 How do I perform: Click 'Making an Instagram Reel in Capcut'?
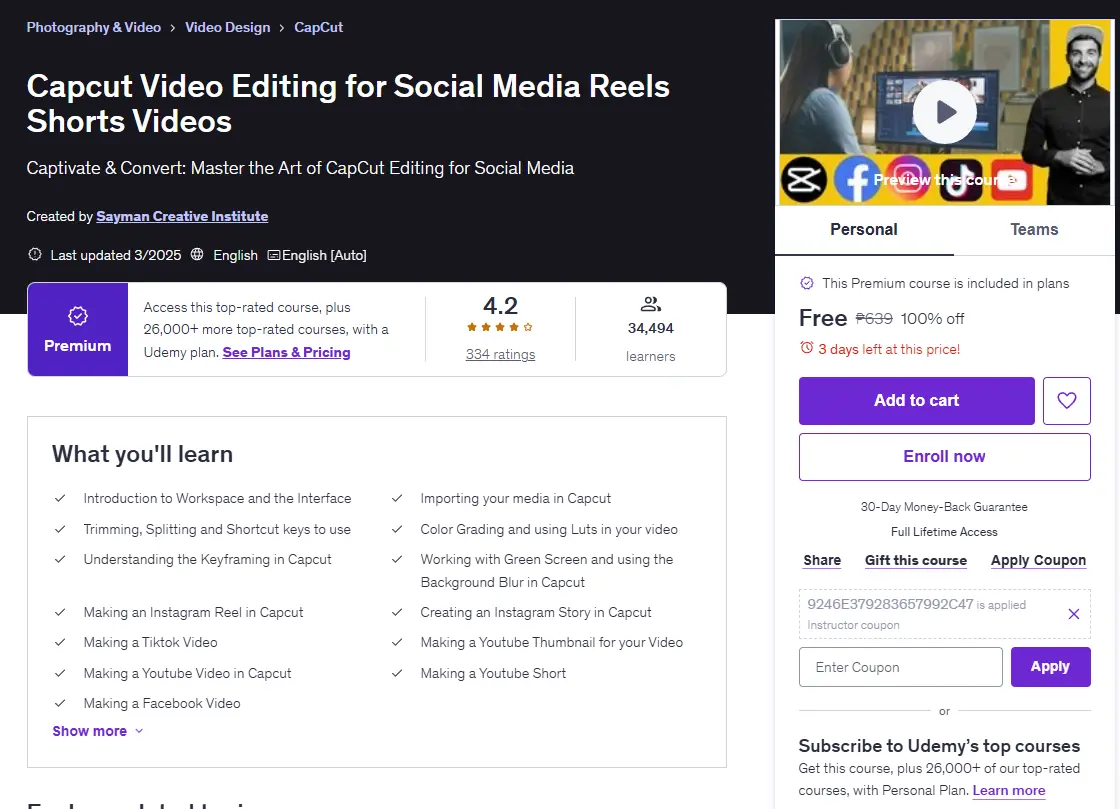(193, 613)
